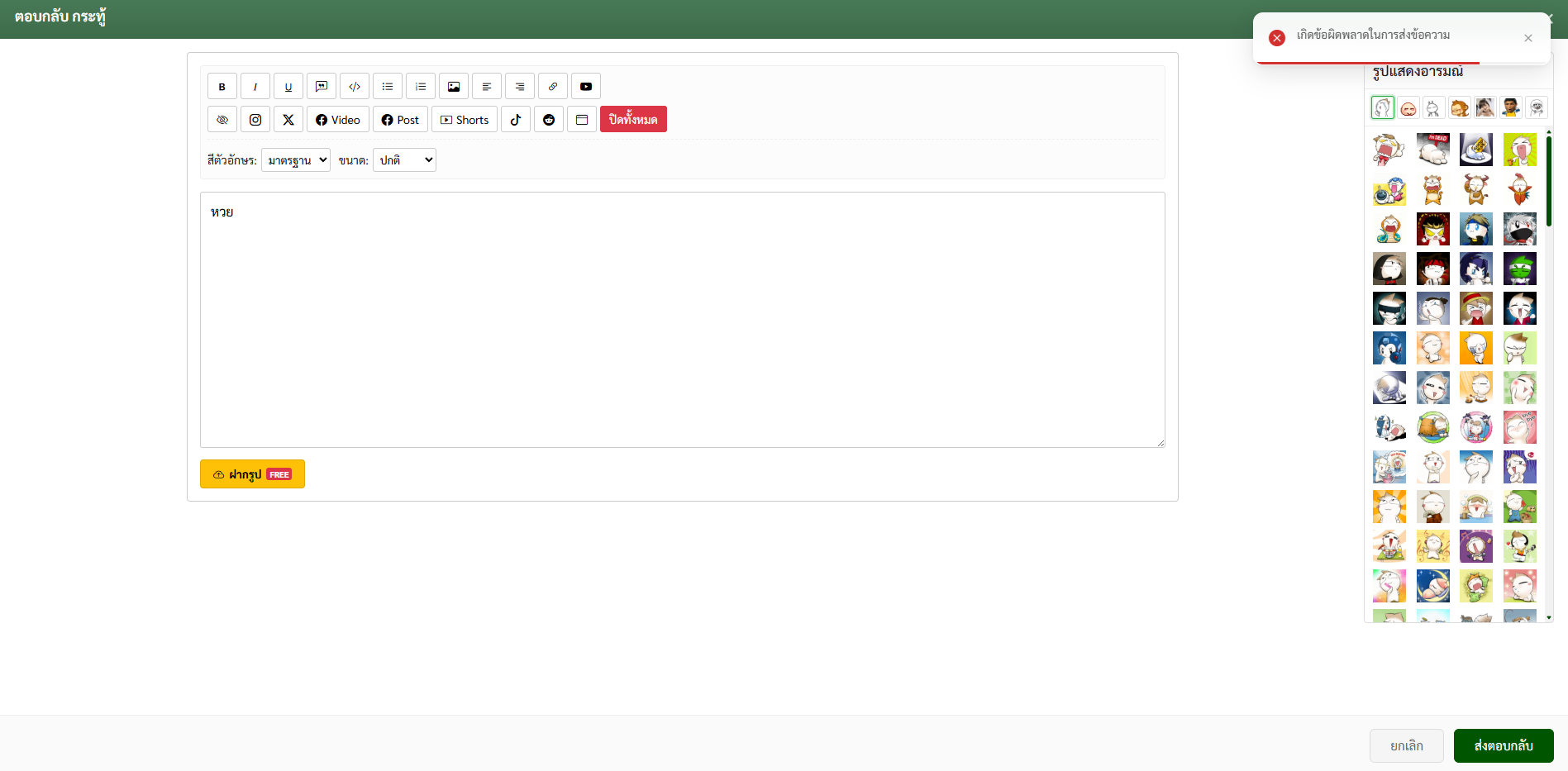Switch to the pink face emoticon tab
This screenshot has width=1568, height=771.
[1408, 108]
